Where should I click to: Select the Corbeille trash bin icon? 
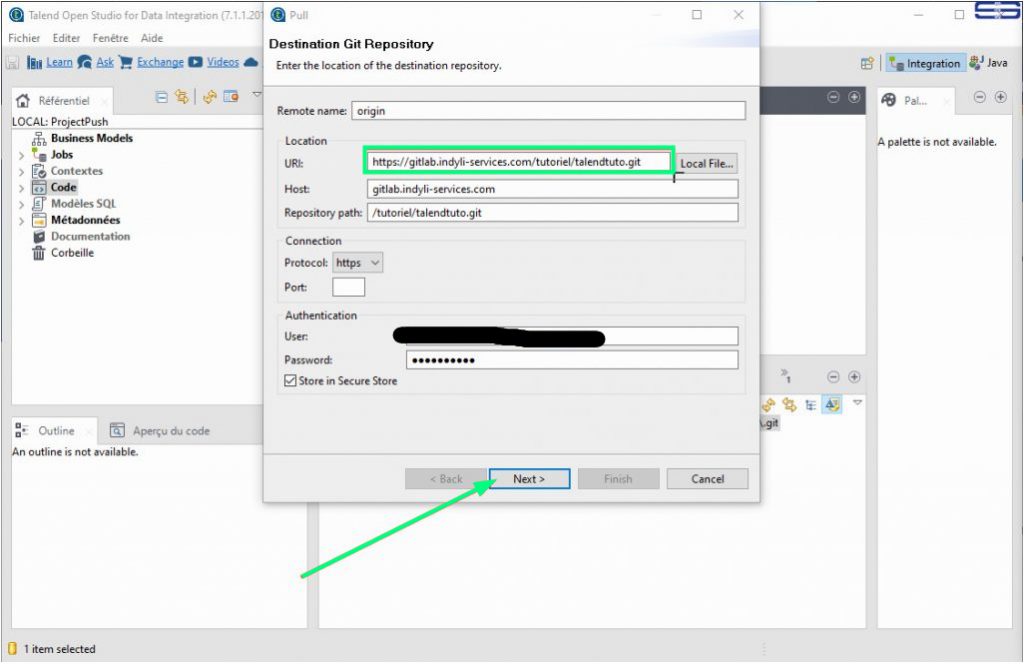click(39, 253)
